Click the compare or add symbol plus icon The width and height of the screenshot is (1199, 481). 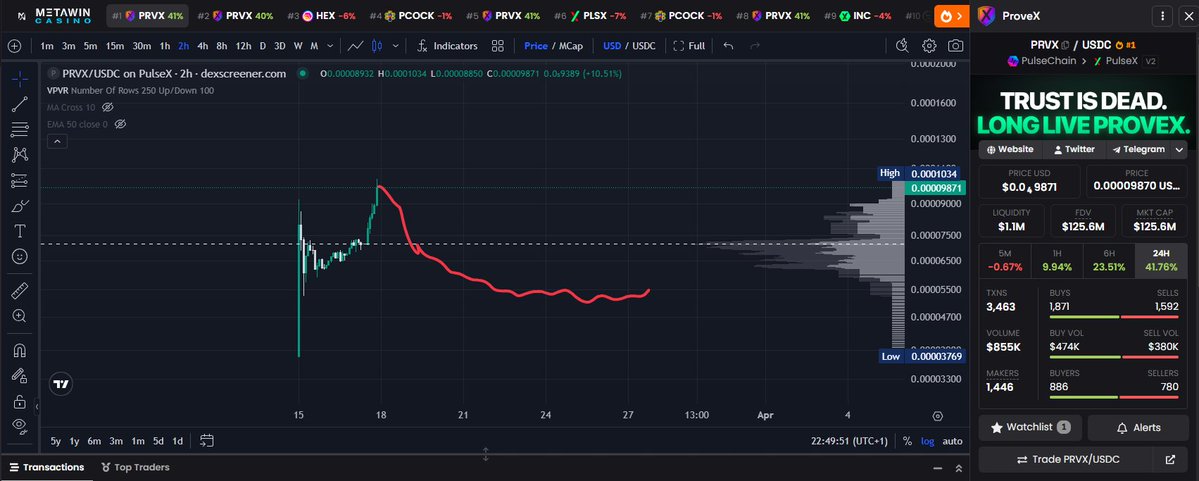click(14, 46)
